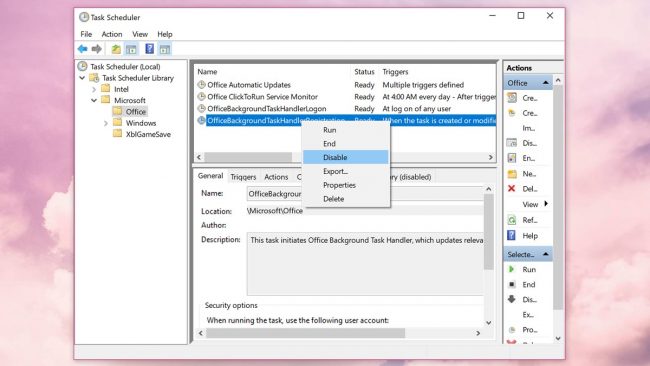Image resolution: width=650 pixels, height=366 pixels.
Task: Choose Properties from the context menu
Action: pyautogui.click(x=346, y=185)
